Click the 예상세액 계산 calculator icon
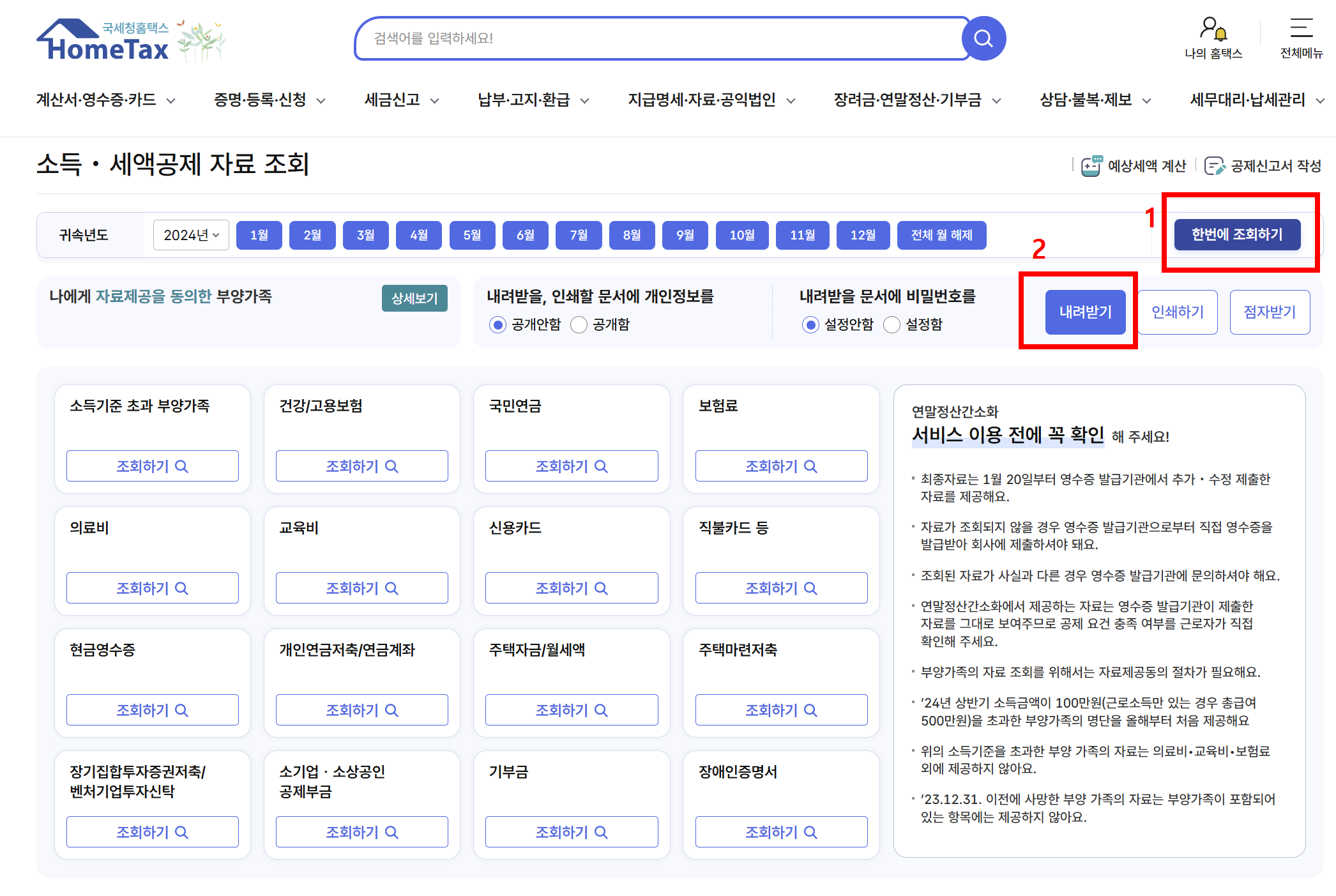 [1091, 166]
